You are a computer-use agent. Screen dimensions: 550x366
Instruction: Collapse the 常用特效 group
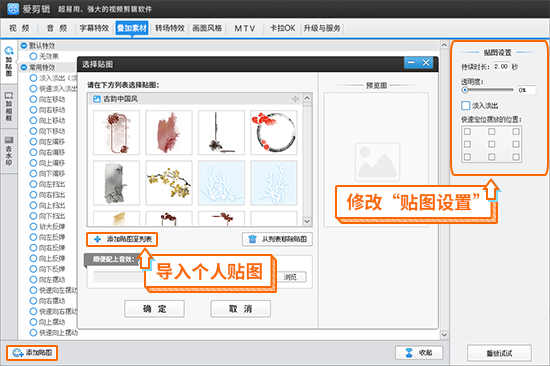[24, 67]
